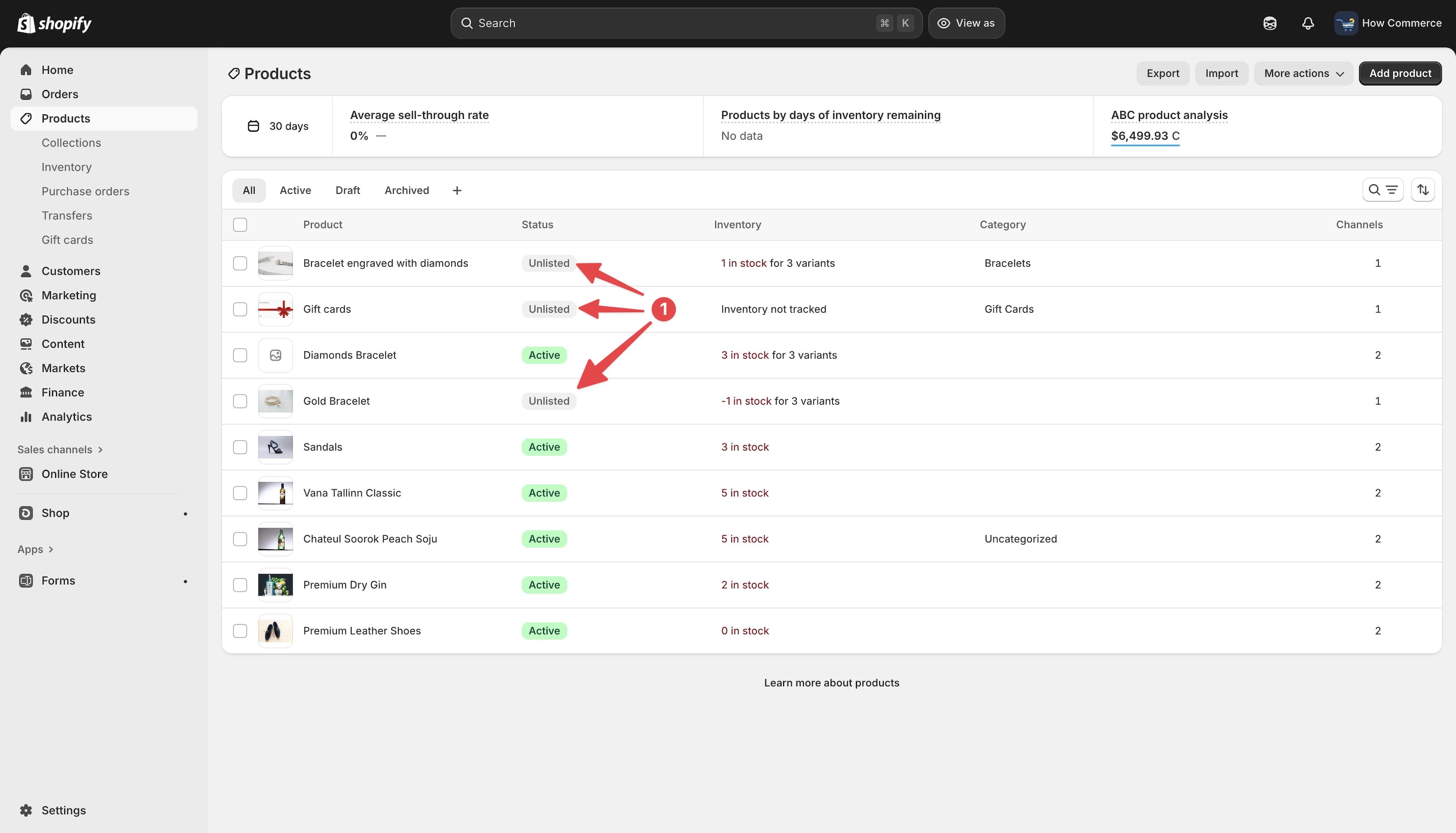The image size is (1456, 833).
Task: Switch to the Archived tab
Action: click(x=406, y=191)
